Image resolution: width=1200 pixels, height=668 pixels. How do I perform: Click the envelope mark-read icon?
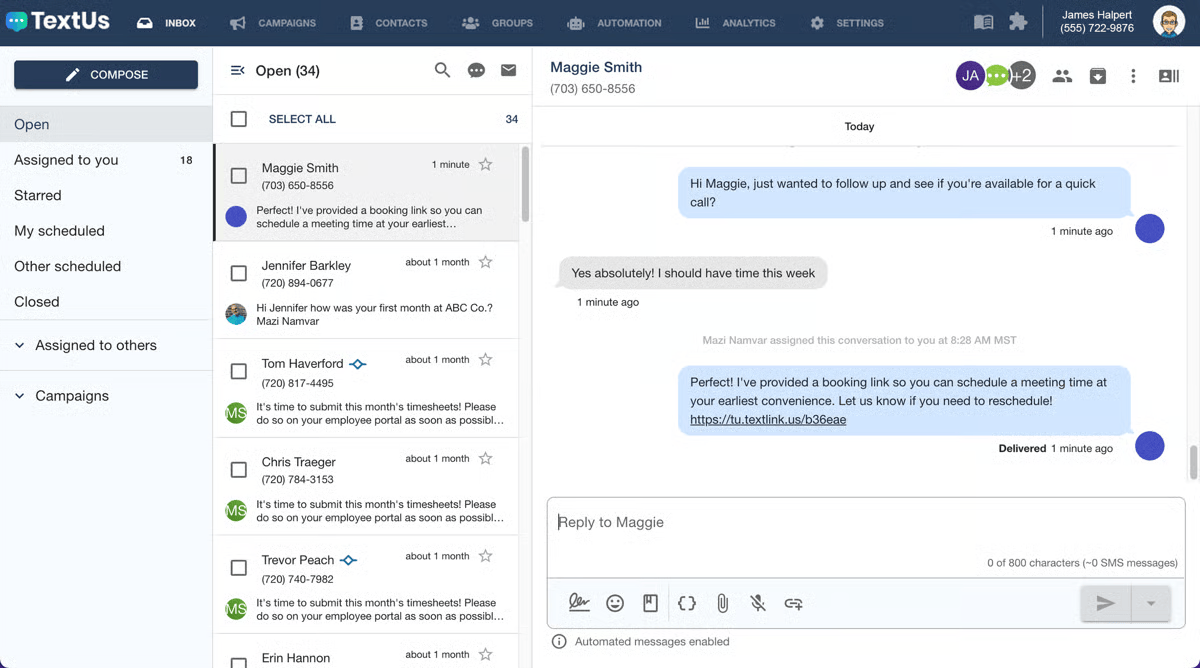tap(509, 70)
